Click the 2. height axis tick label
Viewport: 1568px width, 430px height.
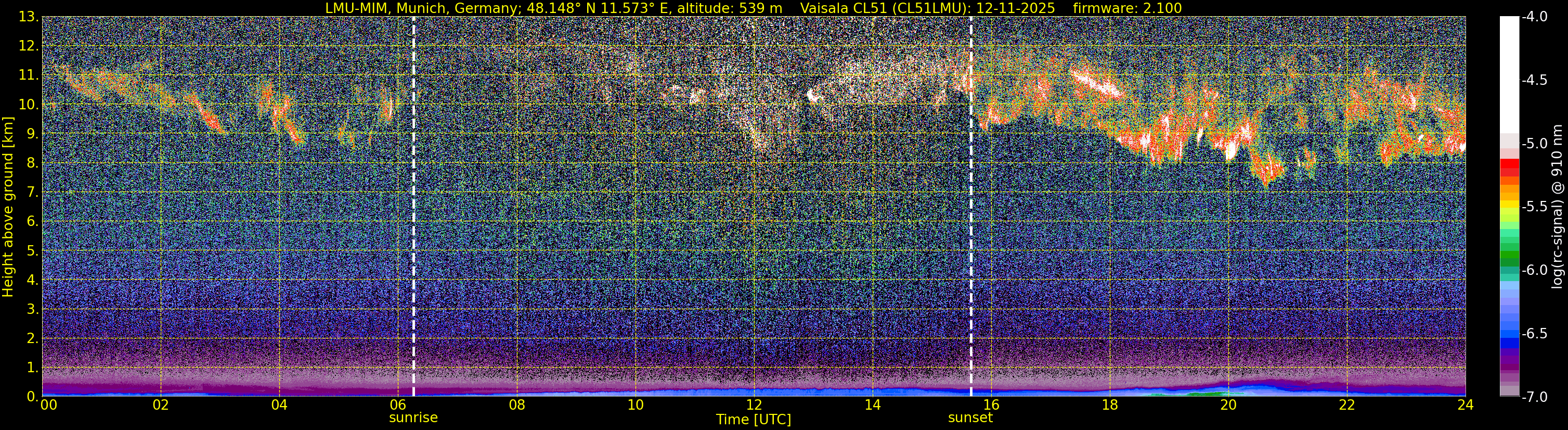point(32,338)
